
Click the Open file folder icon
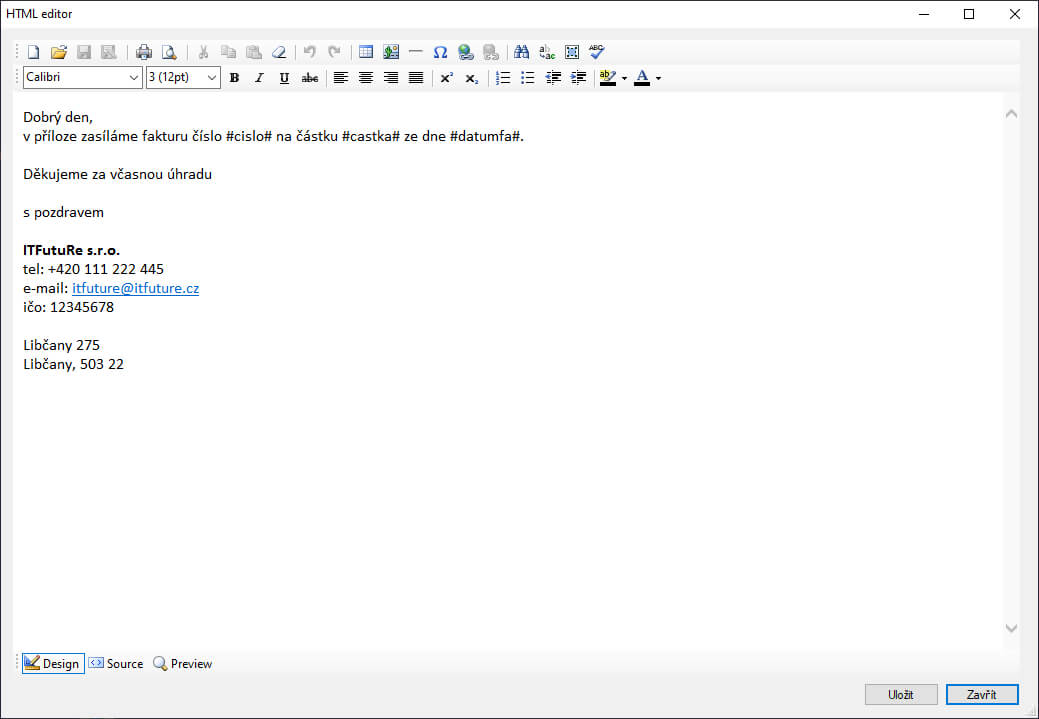(59, 52)
